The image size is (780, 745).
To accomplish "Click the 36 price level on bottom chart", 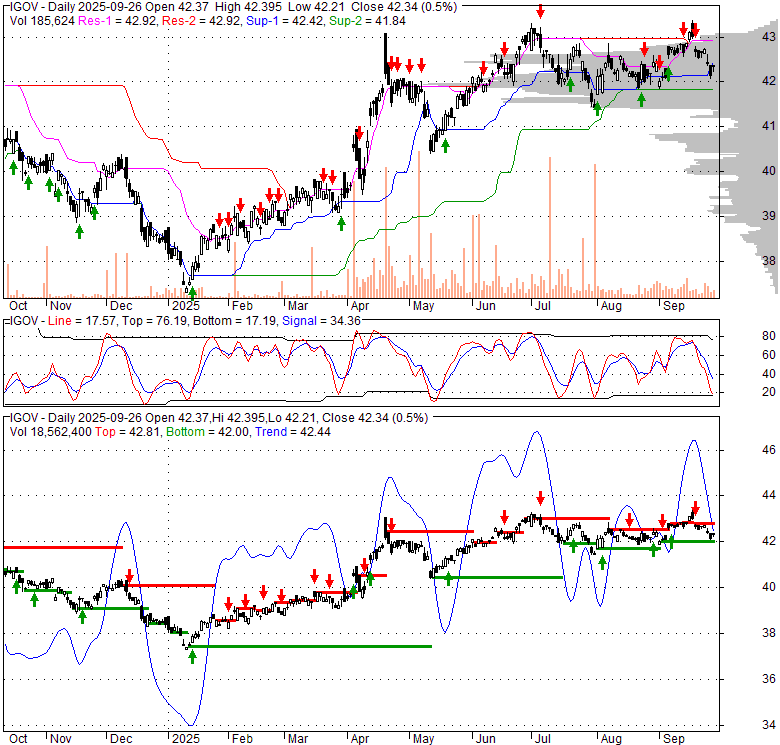I will (x=769, y=679).
